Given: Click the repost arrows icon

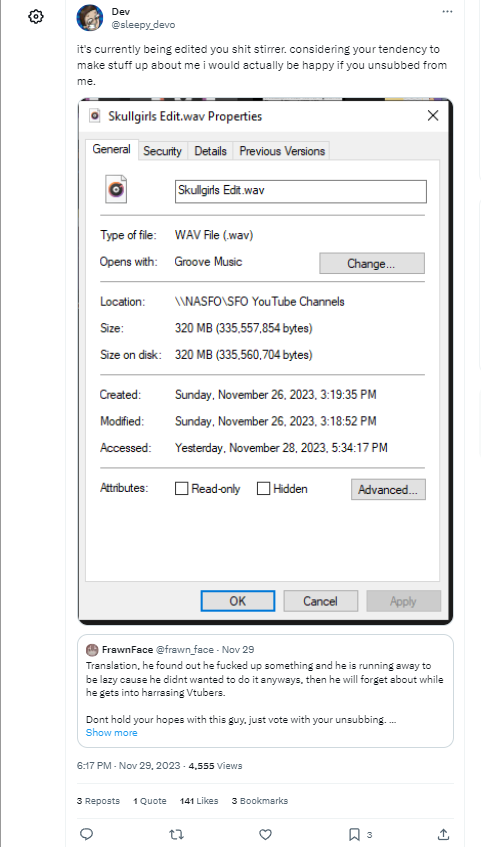Looking at the screenshot, I should [176, 834].
